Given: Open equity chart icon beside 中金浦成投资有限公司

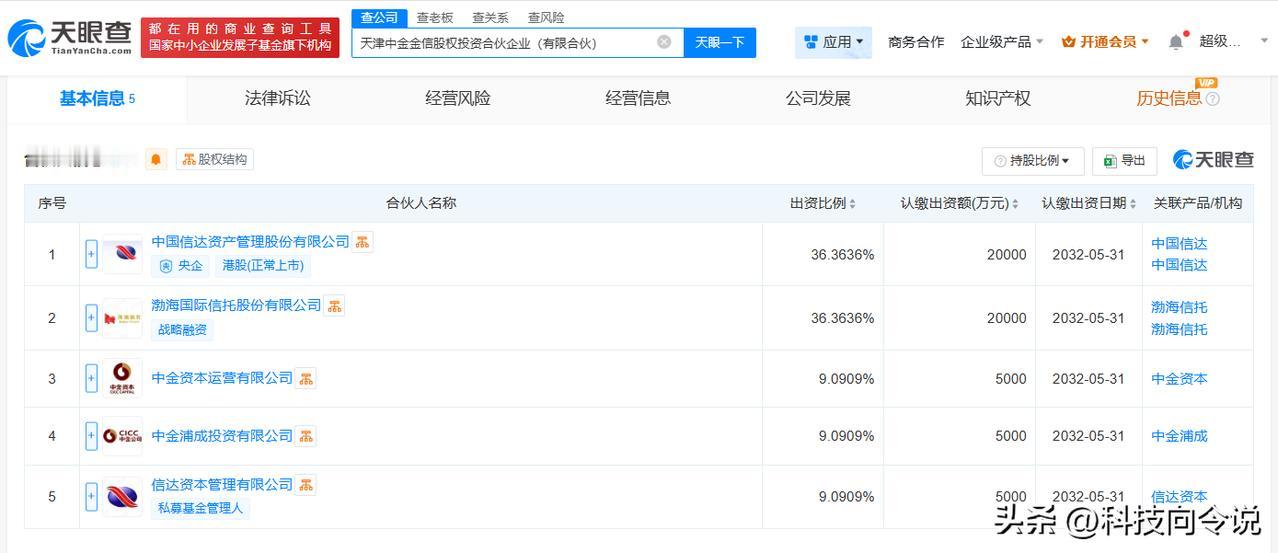Looking at the screenshot, I should pyautogui.click(x=306, y=436).
